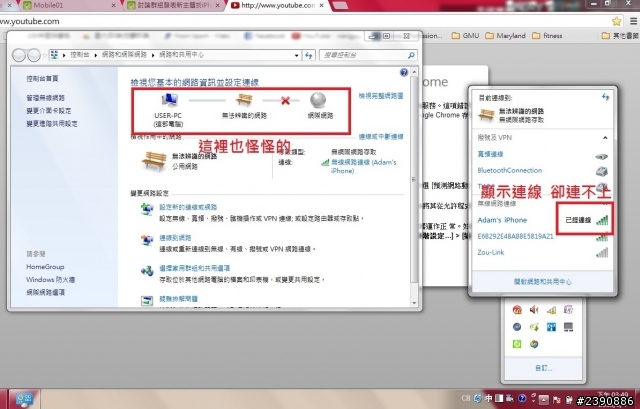The image size is (640, 409).
Task: Open HomeGroup link in the sidebar
Action: click(x=45, y=267)
